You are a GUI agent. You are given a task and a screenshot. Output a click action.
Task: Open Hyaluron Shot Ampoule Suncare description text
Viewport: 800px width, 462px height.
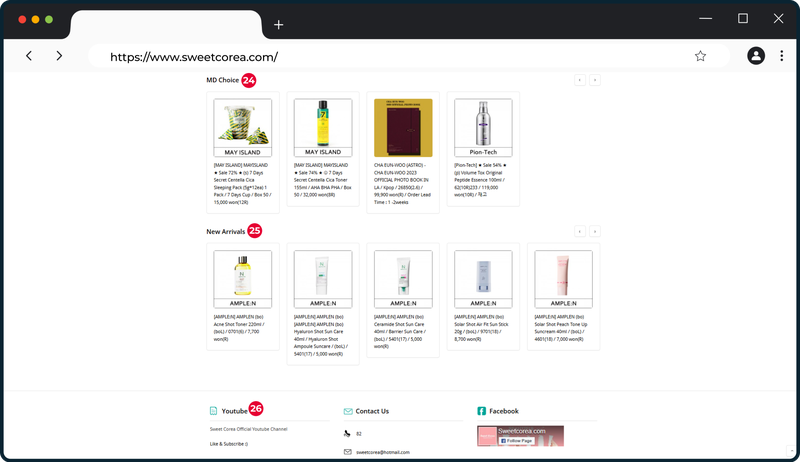click(x=323, y=335)
